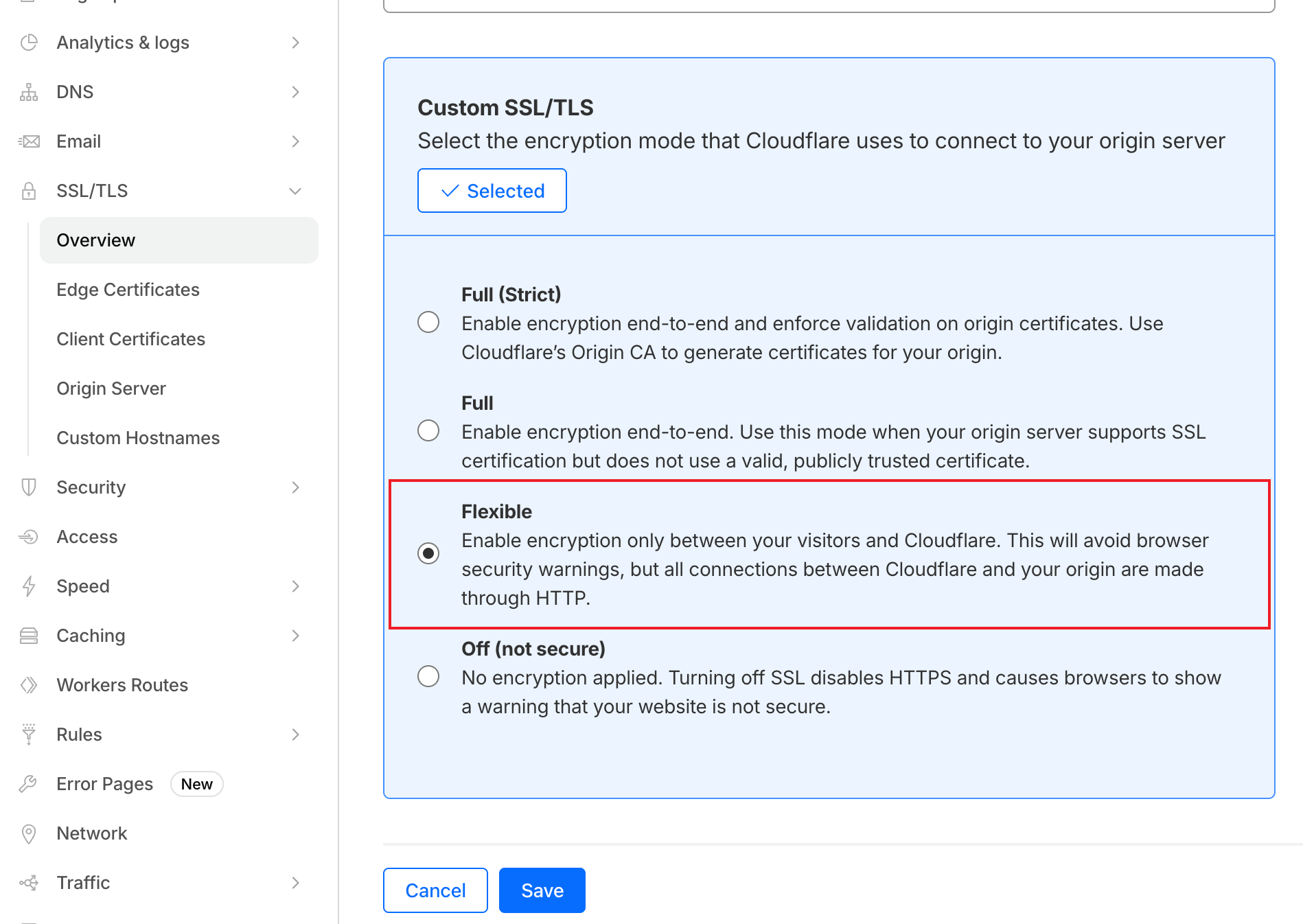The image size is (1303, 924).
Task: Click the Email envelope icon
Action: click(x=29, y=141)
